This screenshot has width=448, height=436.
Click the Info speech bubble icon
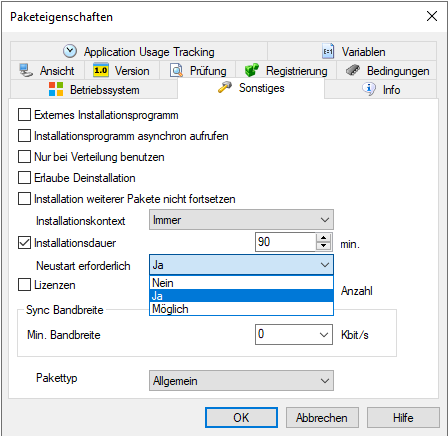point(369,89)
